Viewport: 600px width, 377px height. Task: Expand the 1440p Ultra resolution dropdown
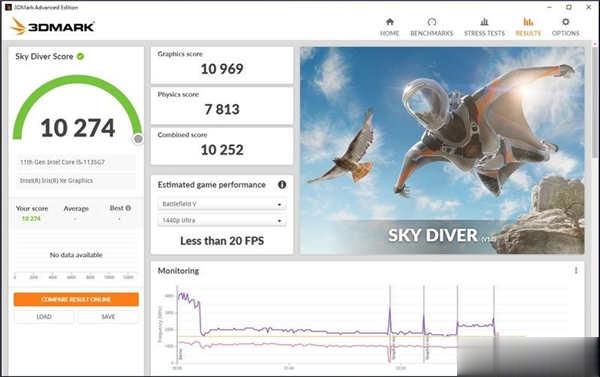[222, 220]
